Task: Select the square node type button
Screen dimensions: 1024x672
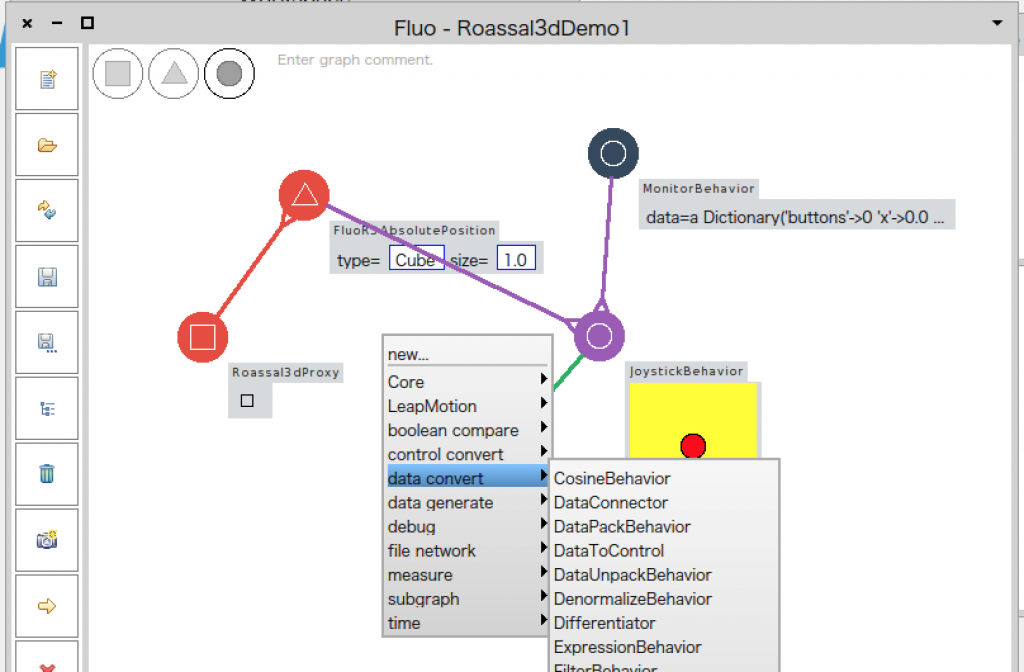Action: point(118,73)
